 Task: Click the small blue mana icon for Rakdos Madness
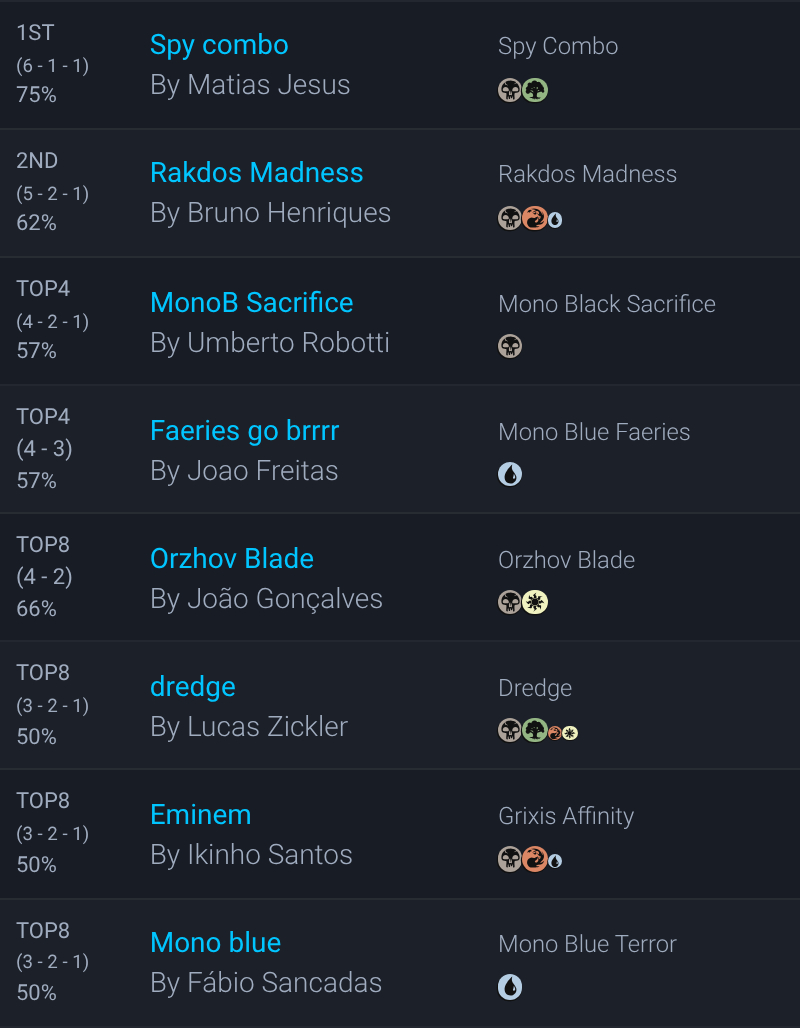(555, 220)
